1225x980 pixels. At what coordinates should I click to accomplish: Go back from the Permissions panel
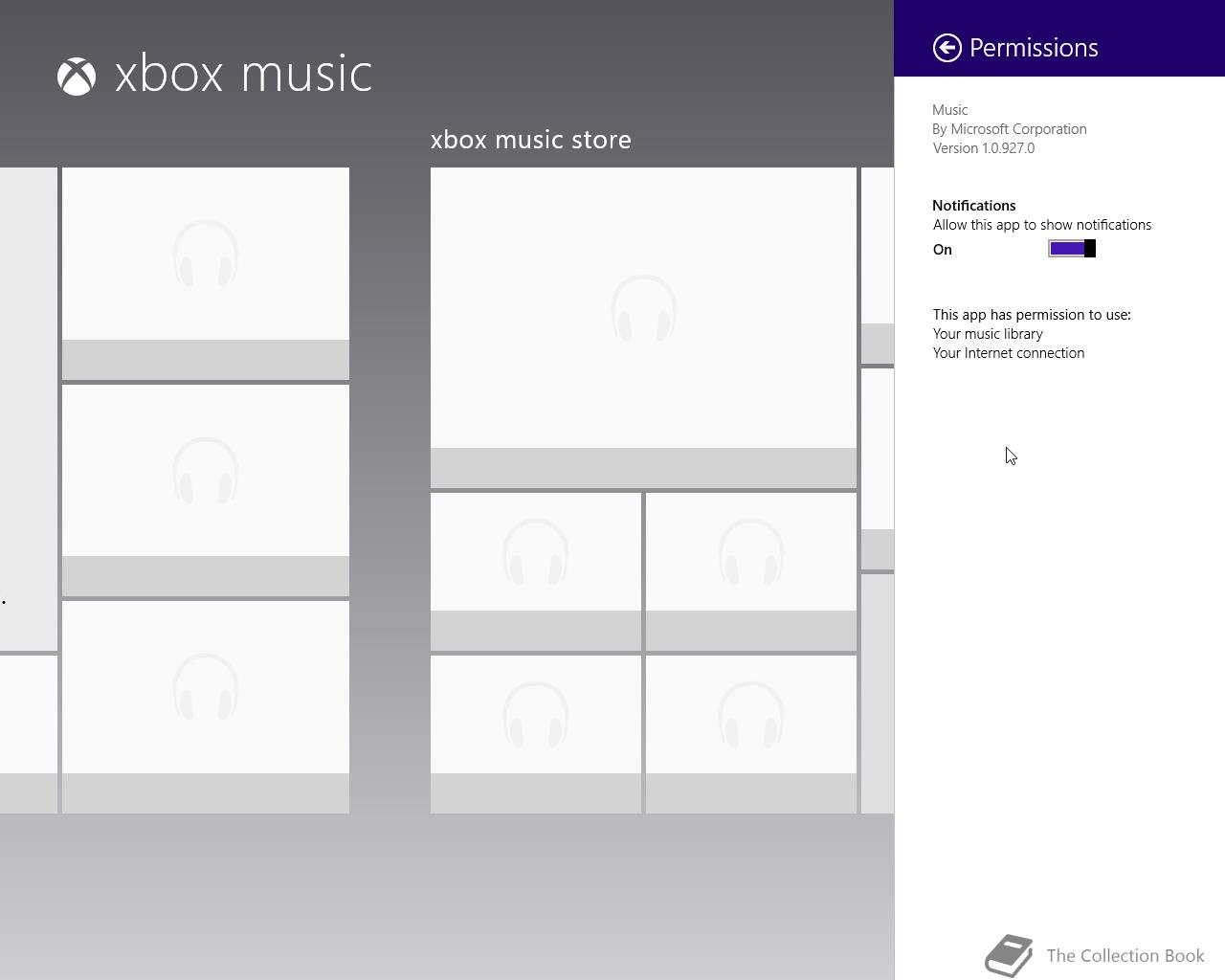click(947, 48)
